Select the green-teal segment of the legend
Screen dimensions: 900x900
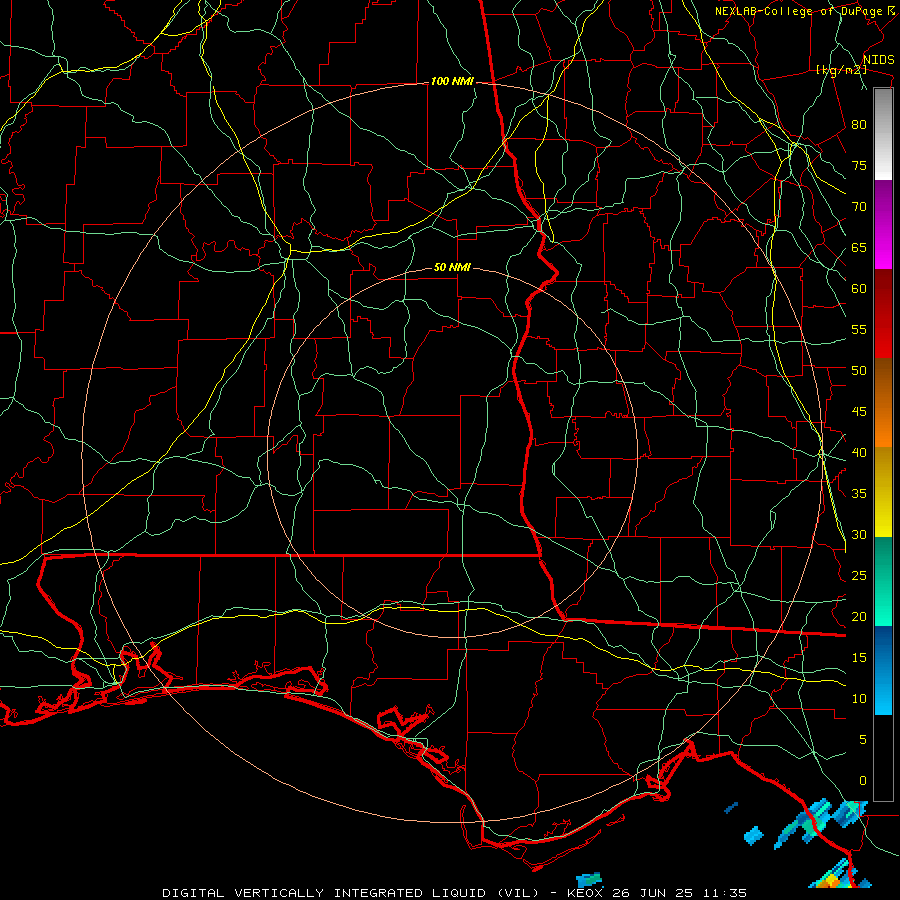pos(883,581)
